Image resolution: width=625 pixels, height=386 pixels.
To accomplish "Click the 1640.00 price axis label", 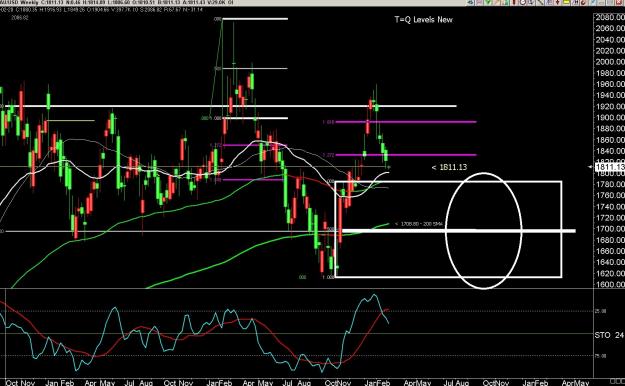I will (610, 262).
